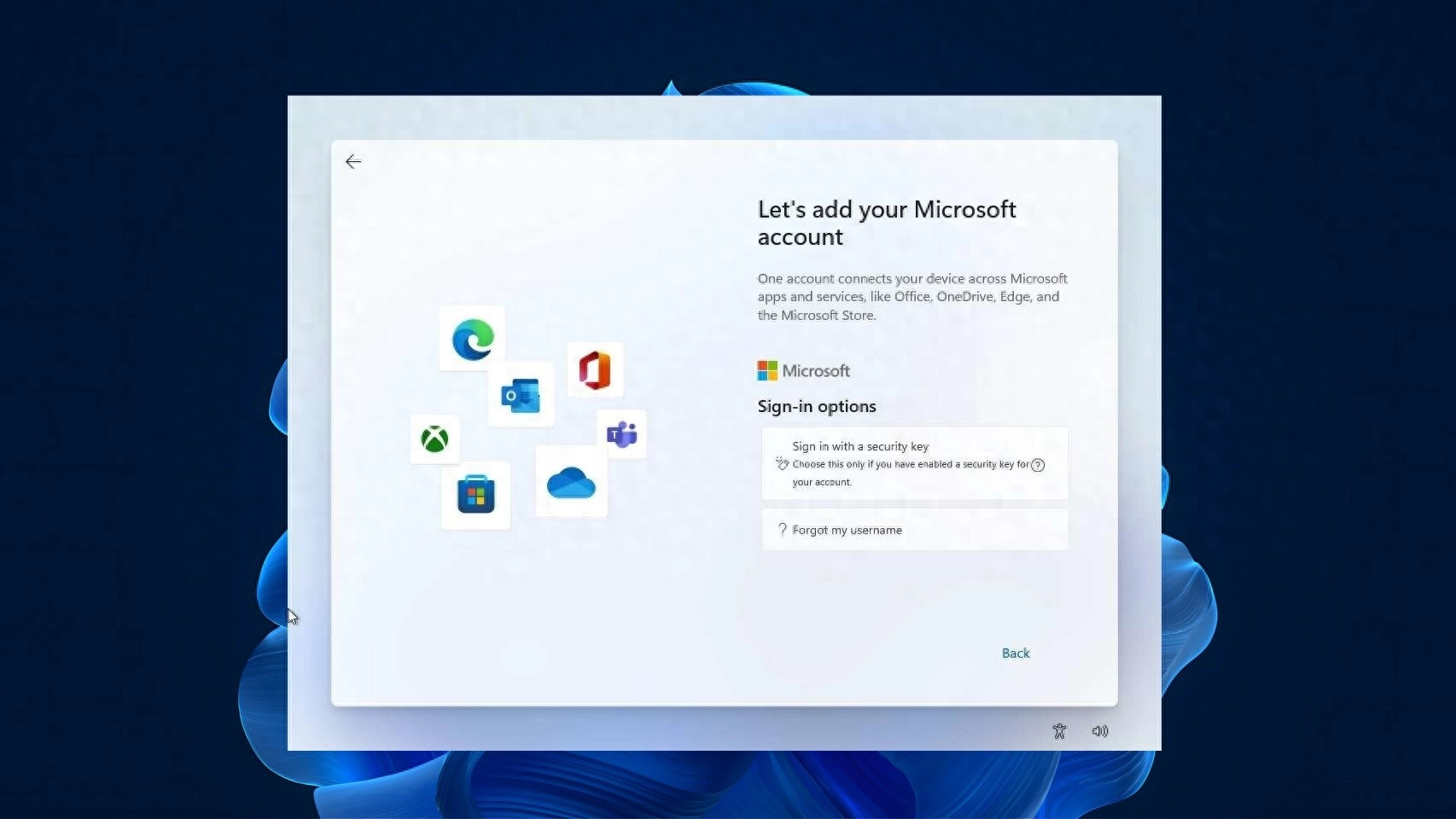The height and width of the screenshot is (819, 1456).
Task: Select the Microsoft Store icon
Action: point(475,495)
